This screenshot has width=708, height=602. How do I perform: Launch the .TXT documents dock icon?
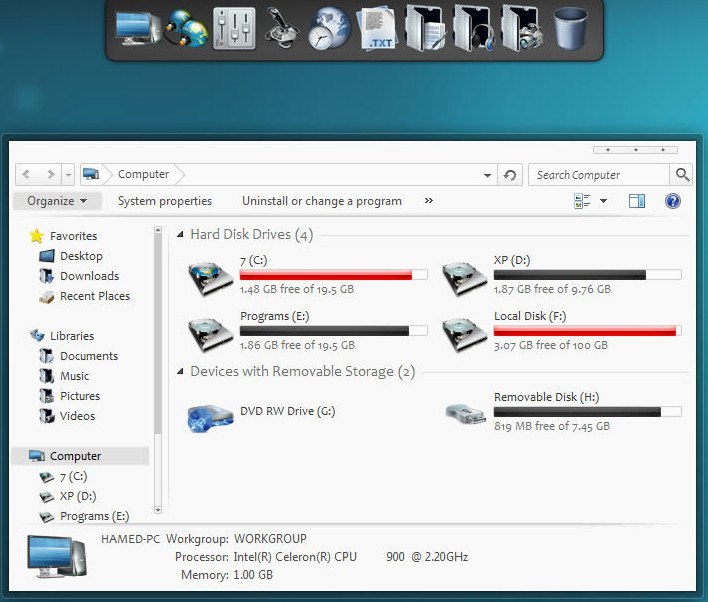pos(377,28)
